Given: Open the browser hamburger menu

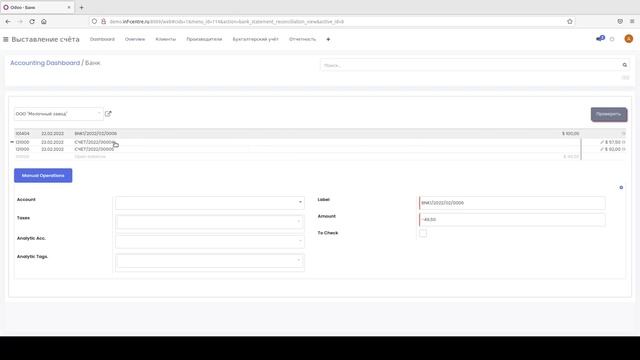Looking at the screenshot, I should pyautogui.click(x=632, y=21).
